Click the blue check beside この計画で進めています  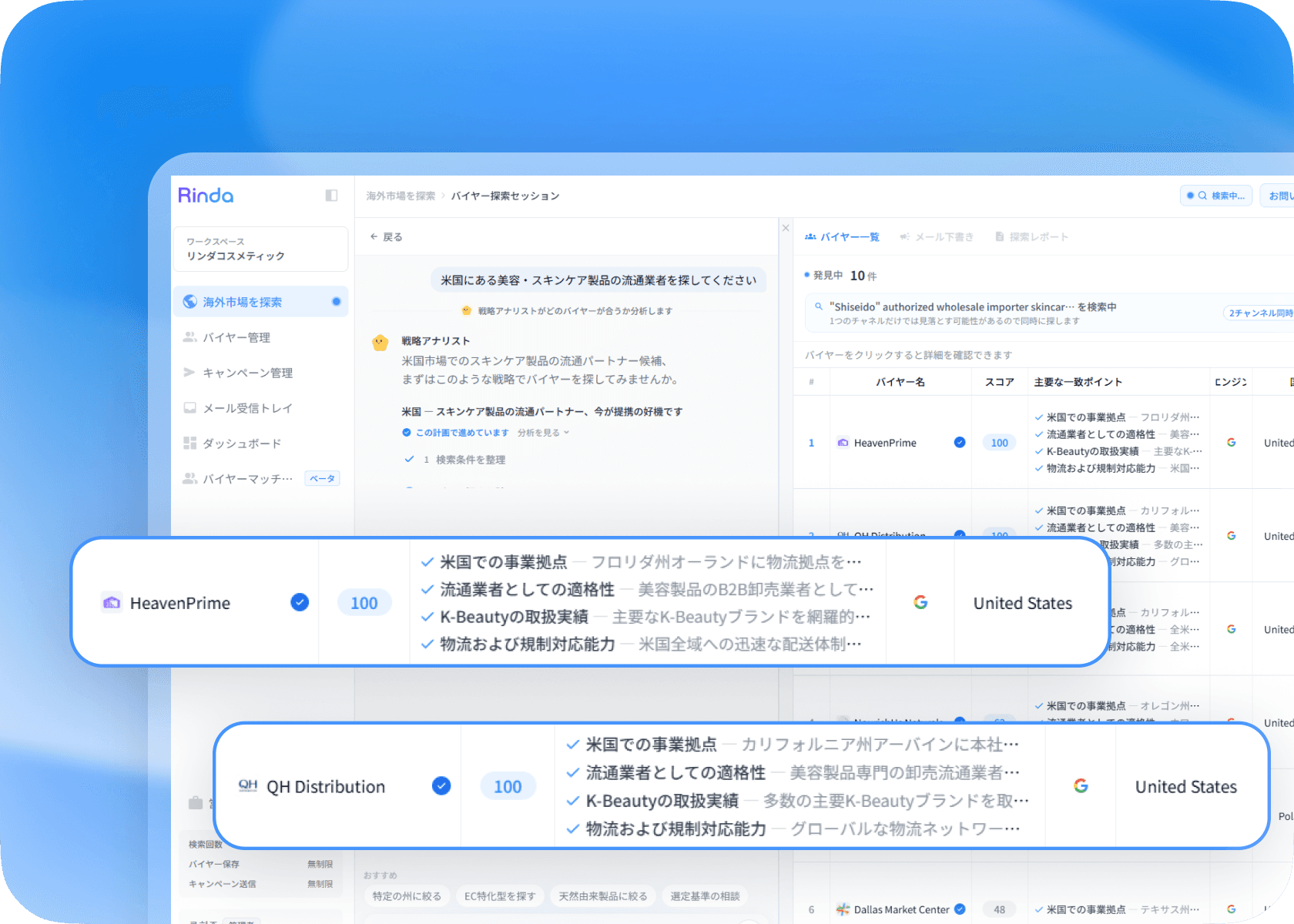pos(407,433)
